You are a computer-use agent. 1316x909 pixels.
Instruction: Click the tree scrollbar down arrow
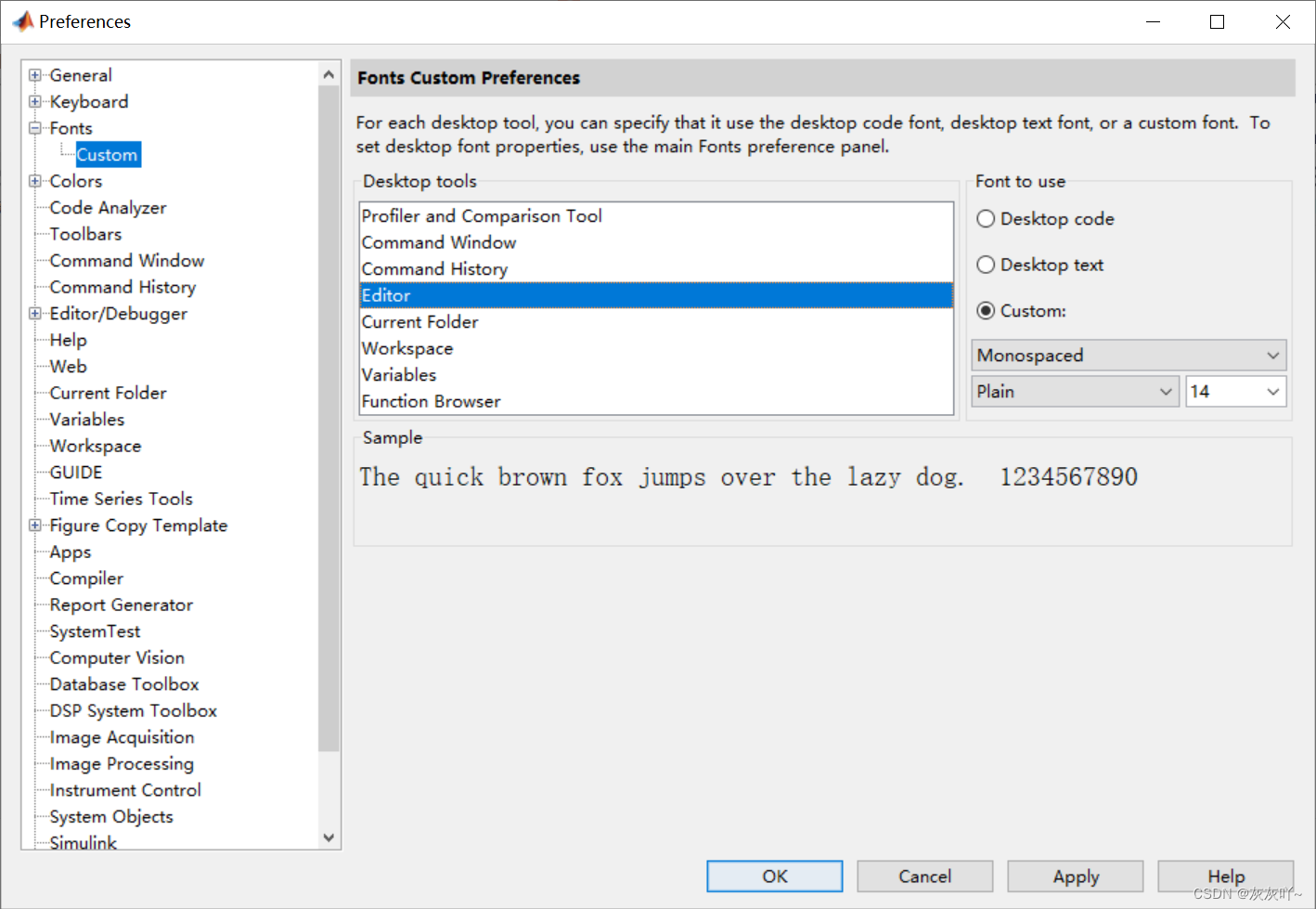(329, 838)
